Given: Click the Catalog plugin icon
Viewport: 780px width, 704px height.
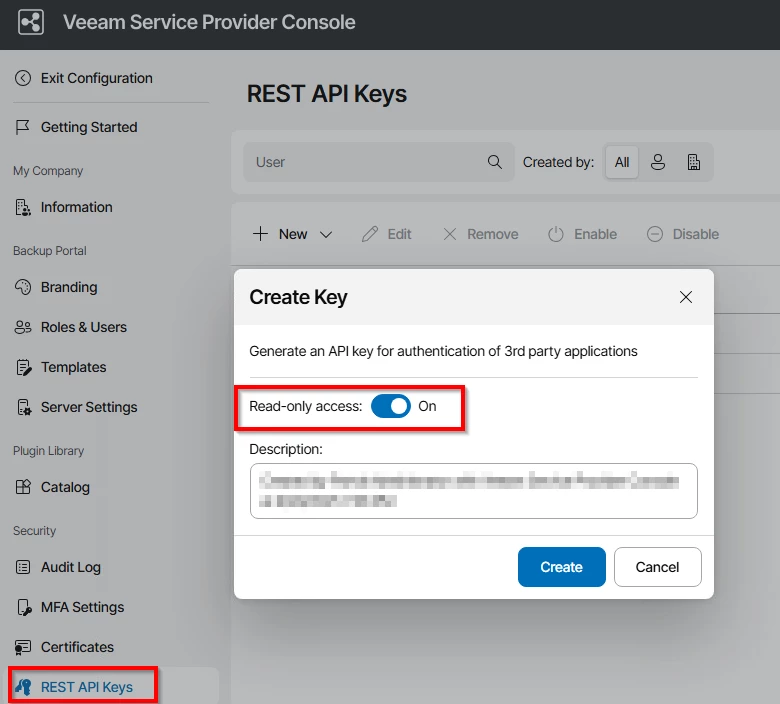Looking at the screenshot, I should pos(23,487).
